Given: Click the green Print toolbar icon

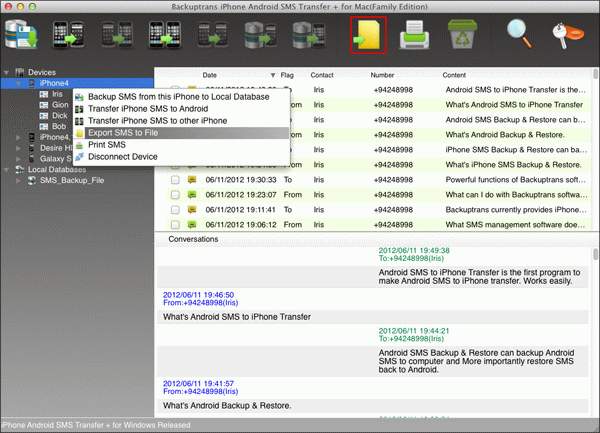Looking at the screenshot, I should click(414, 35).
